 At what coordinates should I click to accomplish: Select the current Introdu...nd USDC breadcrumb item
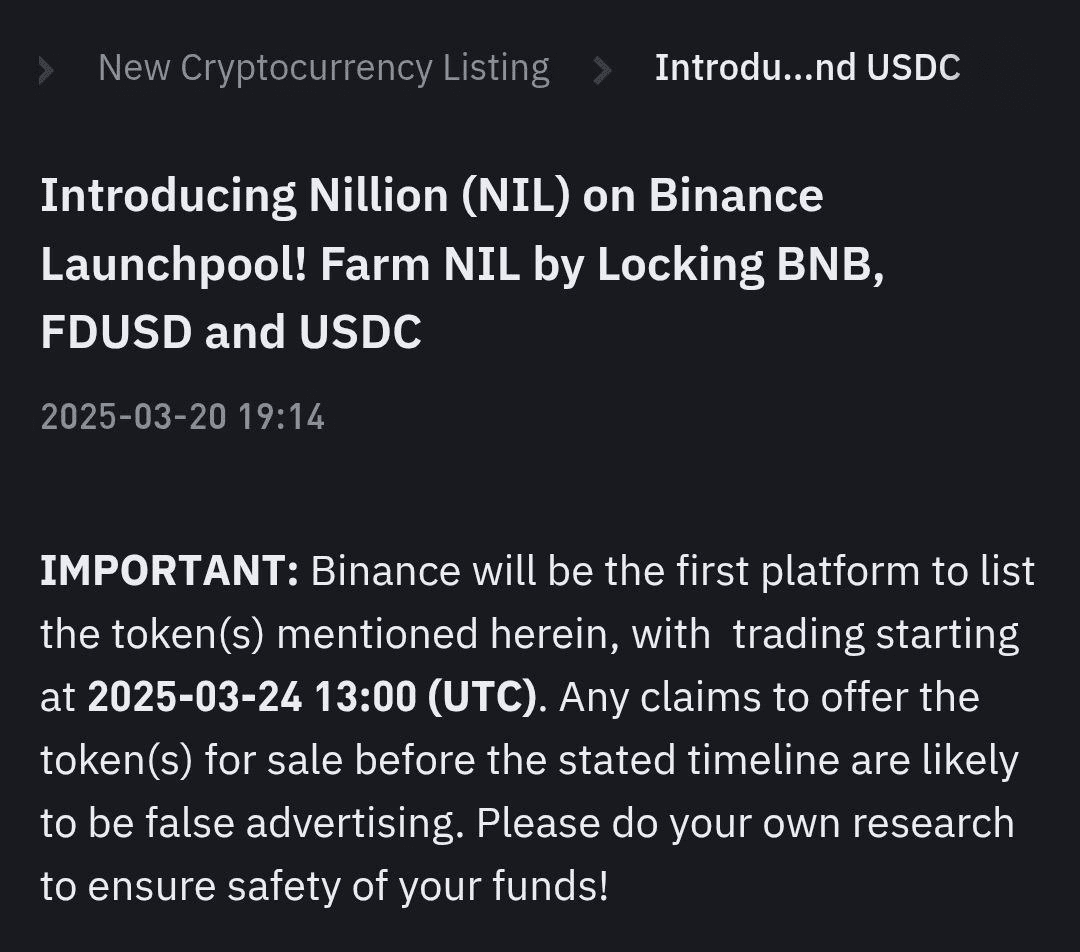(806, 68)
